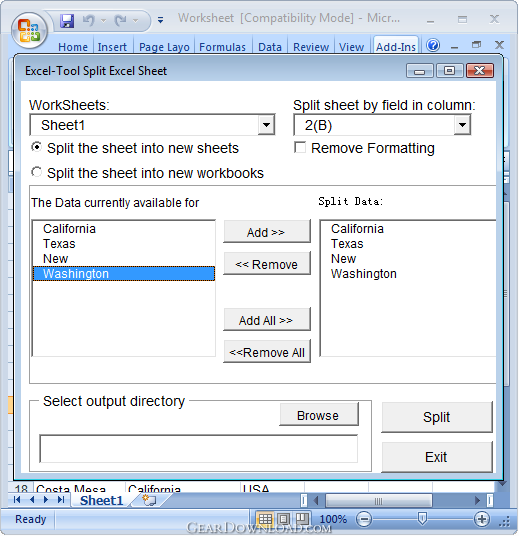Click the <<Remove All button
Viewport: 519px width, 536px height.
click(267, 352)
